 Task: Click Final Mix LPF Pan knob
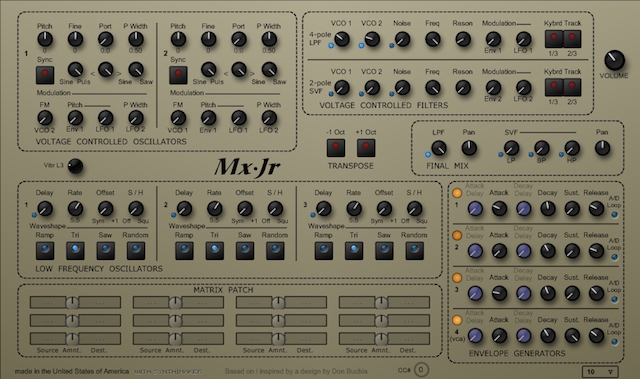tap(469, 148)
